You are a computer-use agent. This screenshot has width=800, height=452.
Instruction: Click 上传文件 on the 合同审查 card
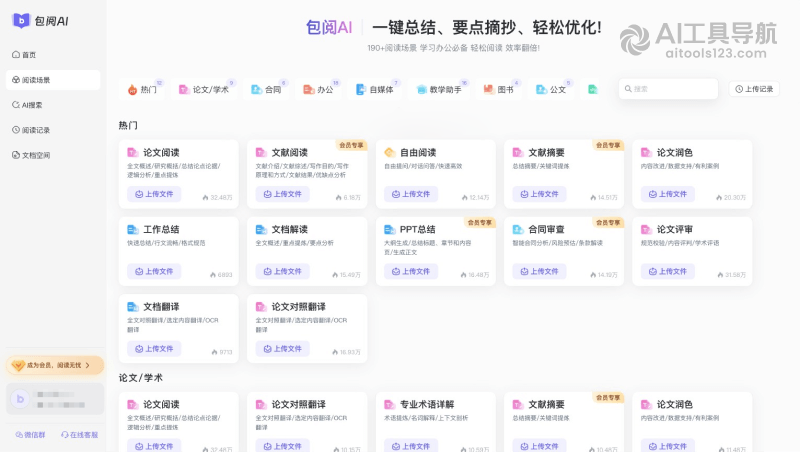pyautogui.click(x=539, y=271)
